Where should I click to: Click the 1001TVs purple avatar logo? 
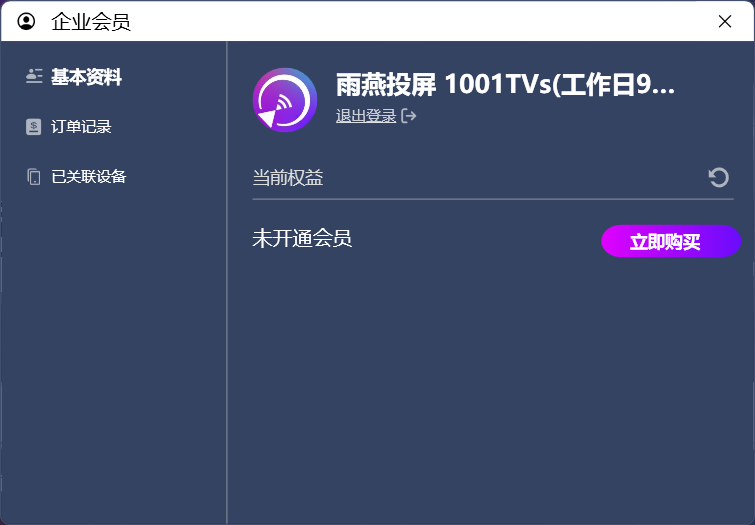tap(285, 100)
